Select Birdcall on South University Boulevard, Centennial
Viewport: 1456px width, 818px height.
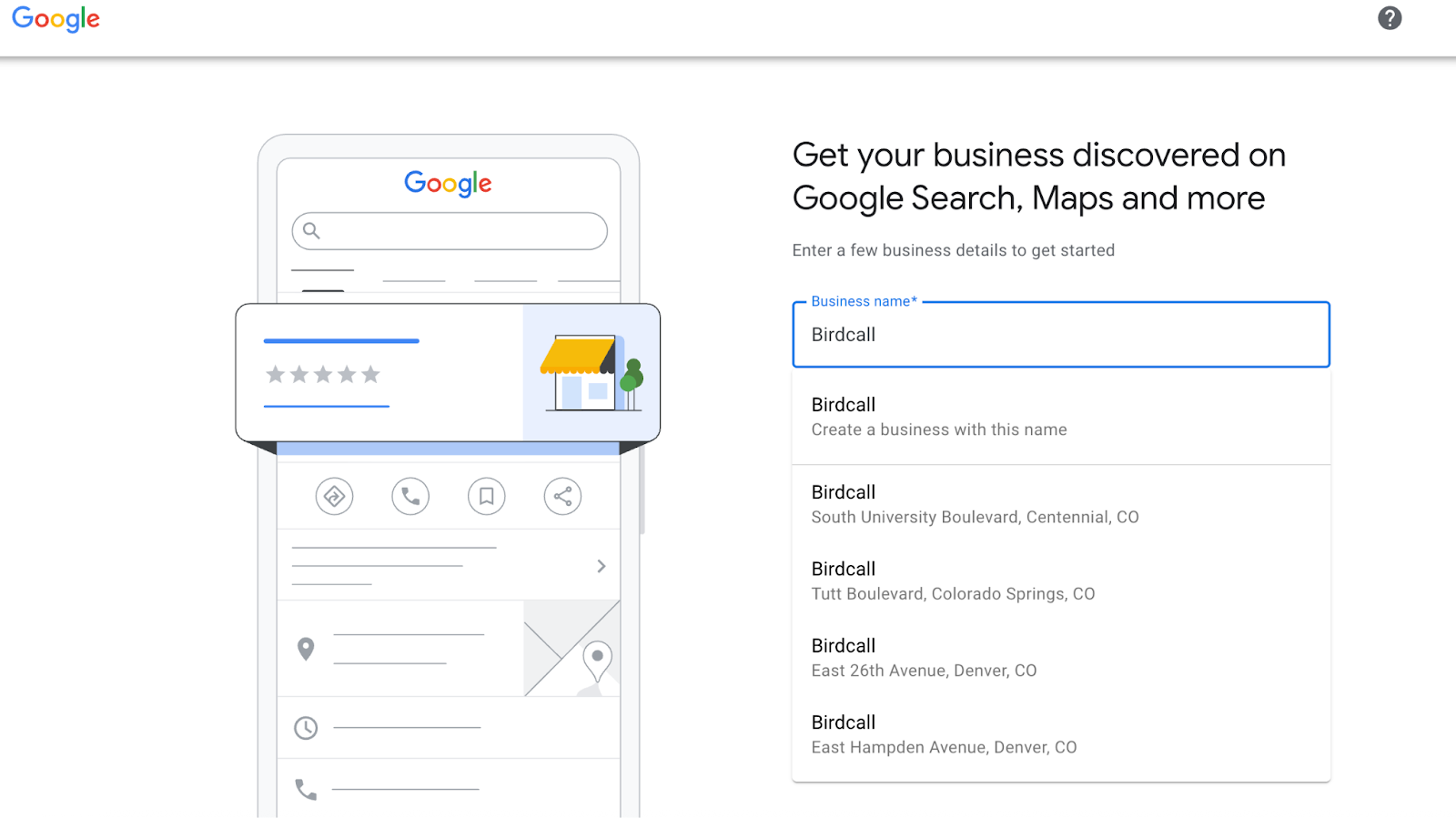click(x=1061, y=504)
